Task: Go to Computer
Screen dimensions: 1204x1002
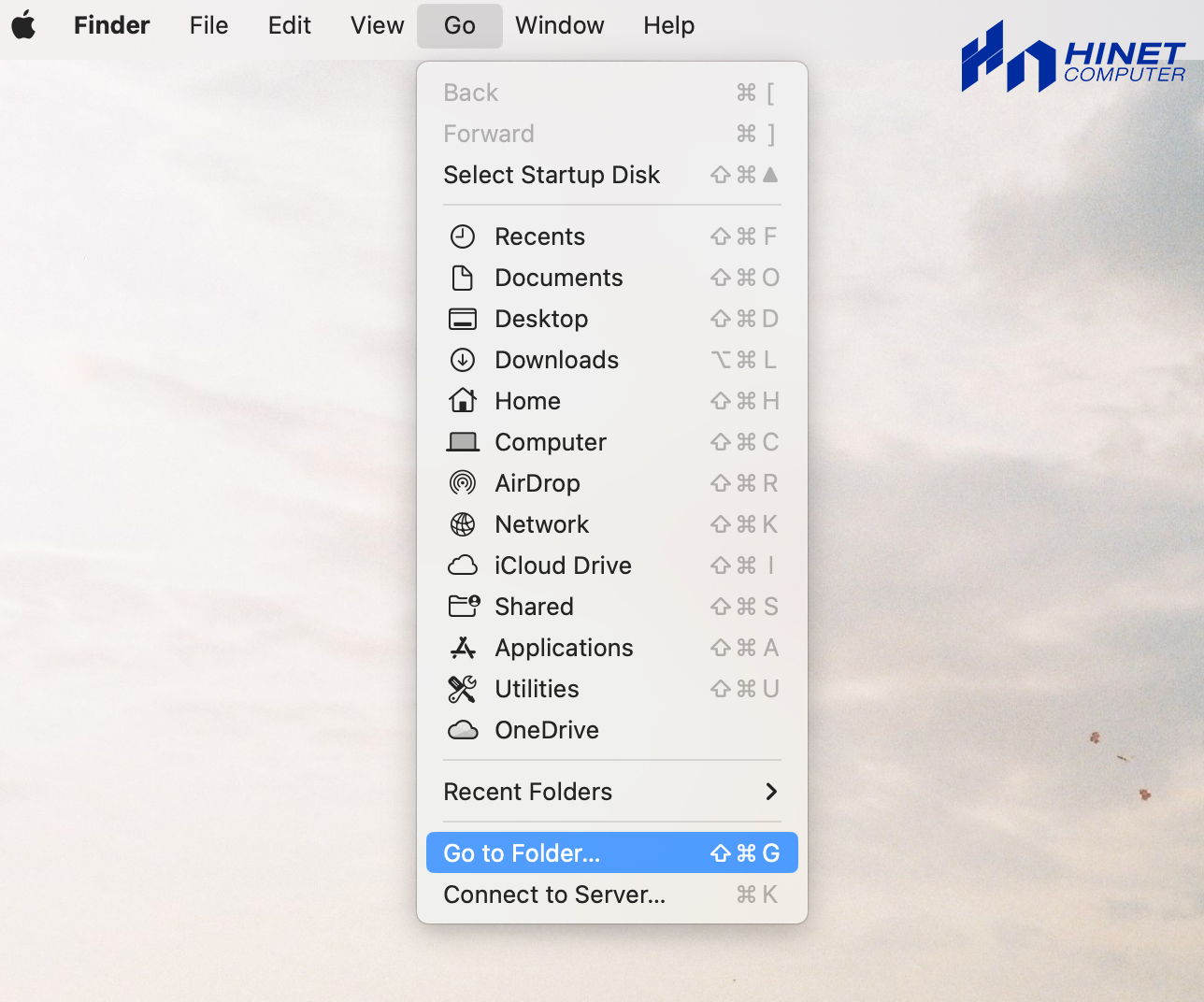Action: [x=612, y=442]
